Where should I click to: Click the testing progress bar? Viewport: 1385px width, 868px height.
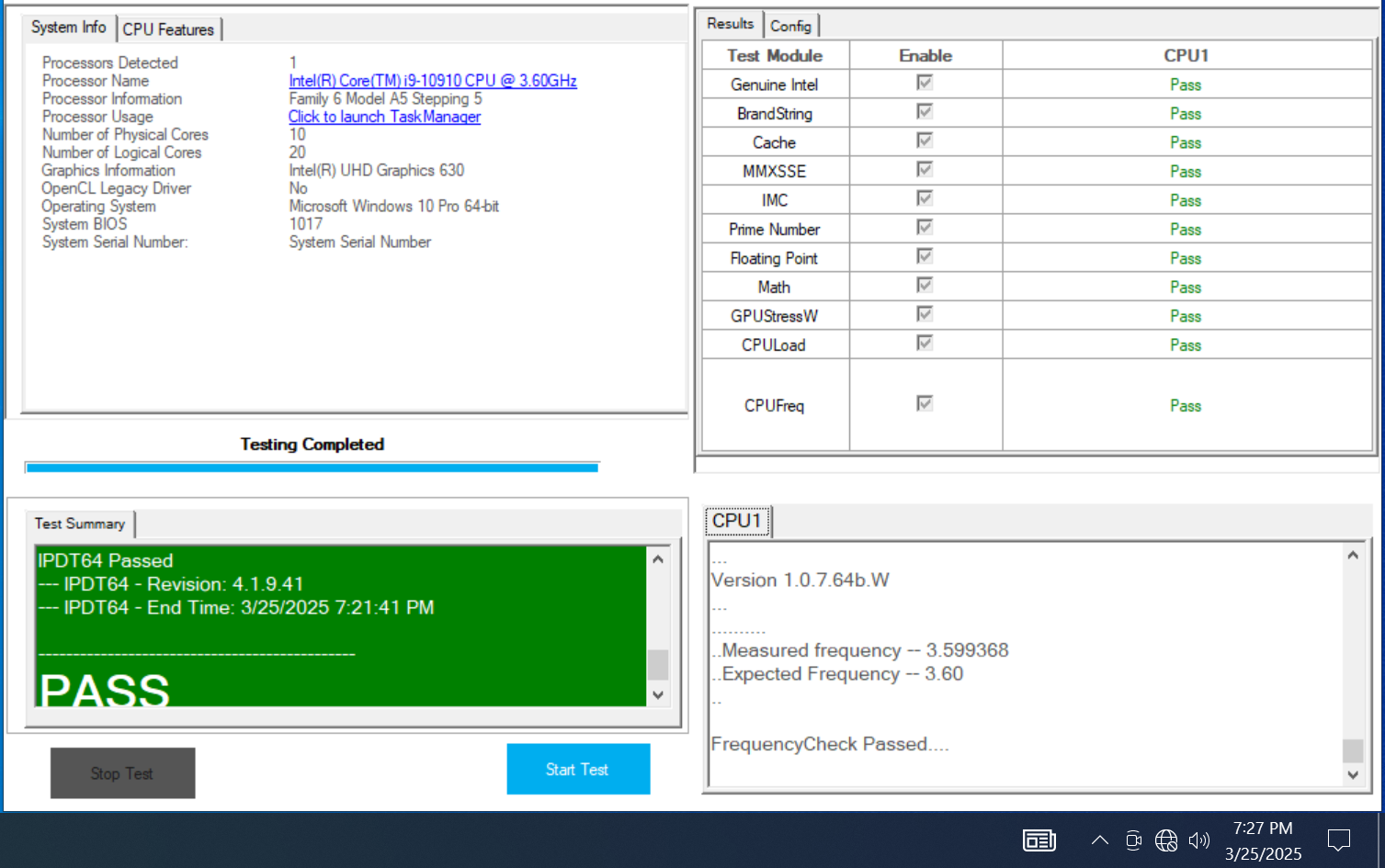312,468
